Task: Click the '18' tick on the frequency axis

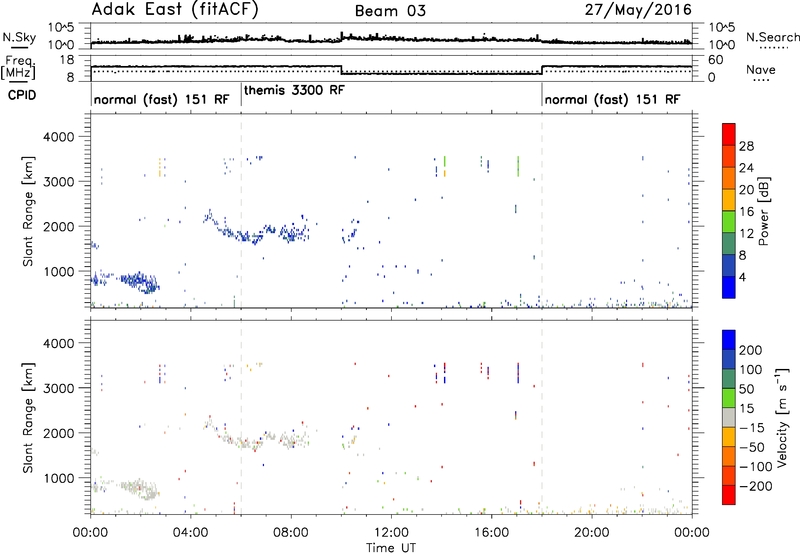Action: click(x=67, y=60)
